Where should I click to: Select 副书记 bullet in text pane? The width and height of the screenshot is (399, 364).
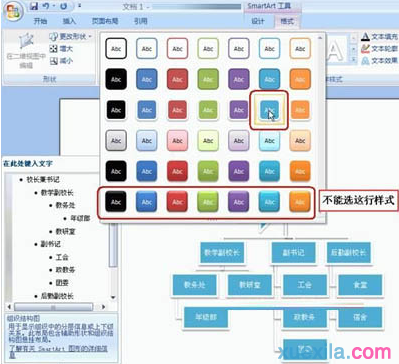[51, 244]
